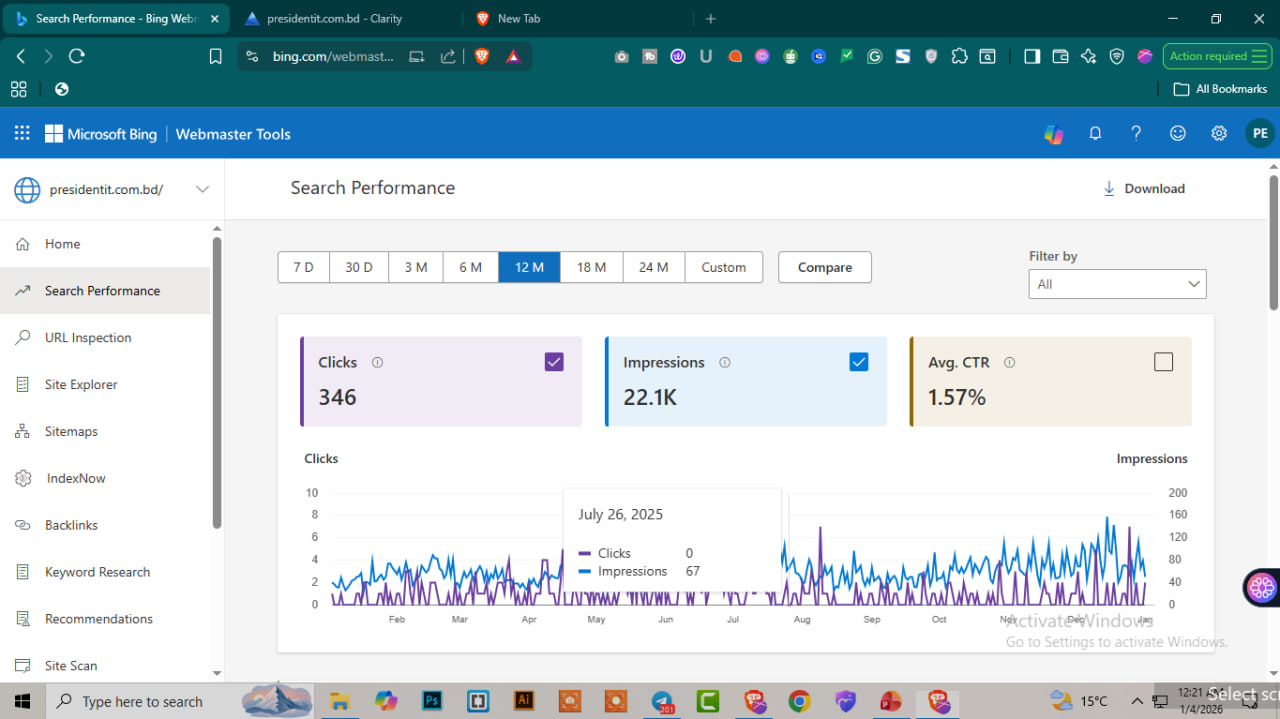The width and height of the screenshot is (1280, 719).
Task: Click the Download report icon
Action: click(x=1109, y=188)
